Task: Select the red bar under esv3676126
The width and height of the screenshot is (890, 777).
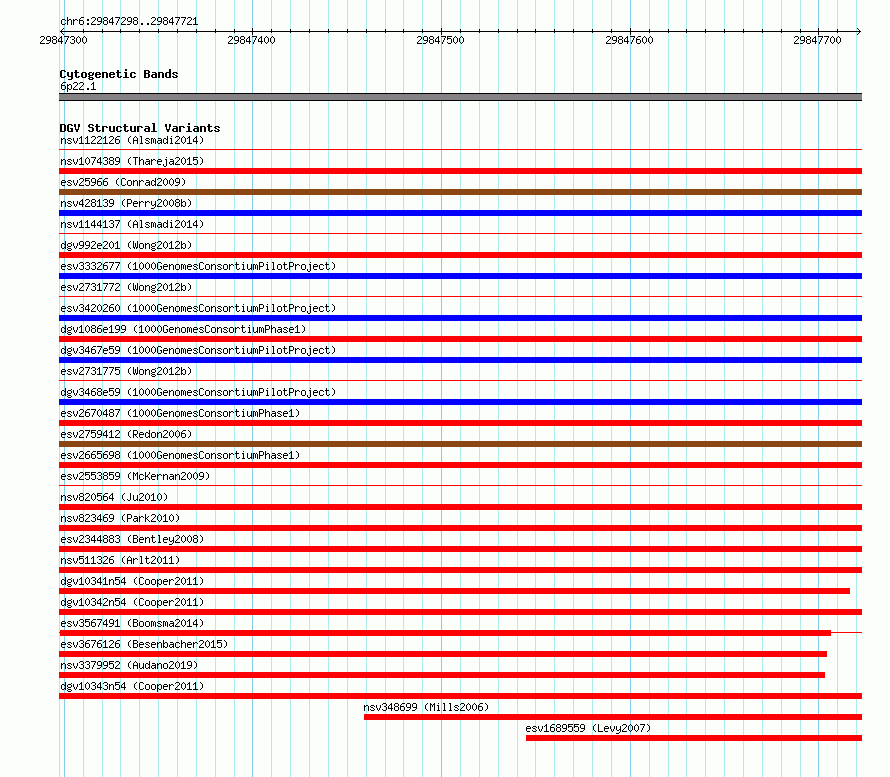Action: tap(443, 654)
